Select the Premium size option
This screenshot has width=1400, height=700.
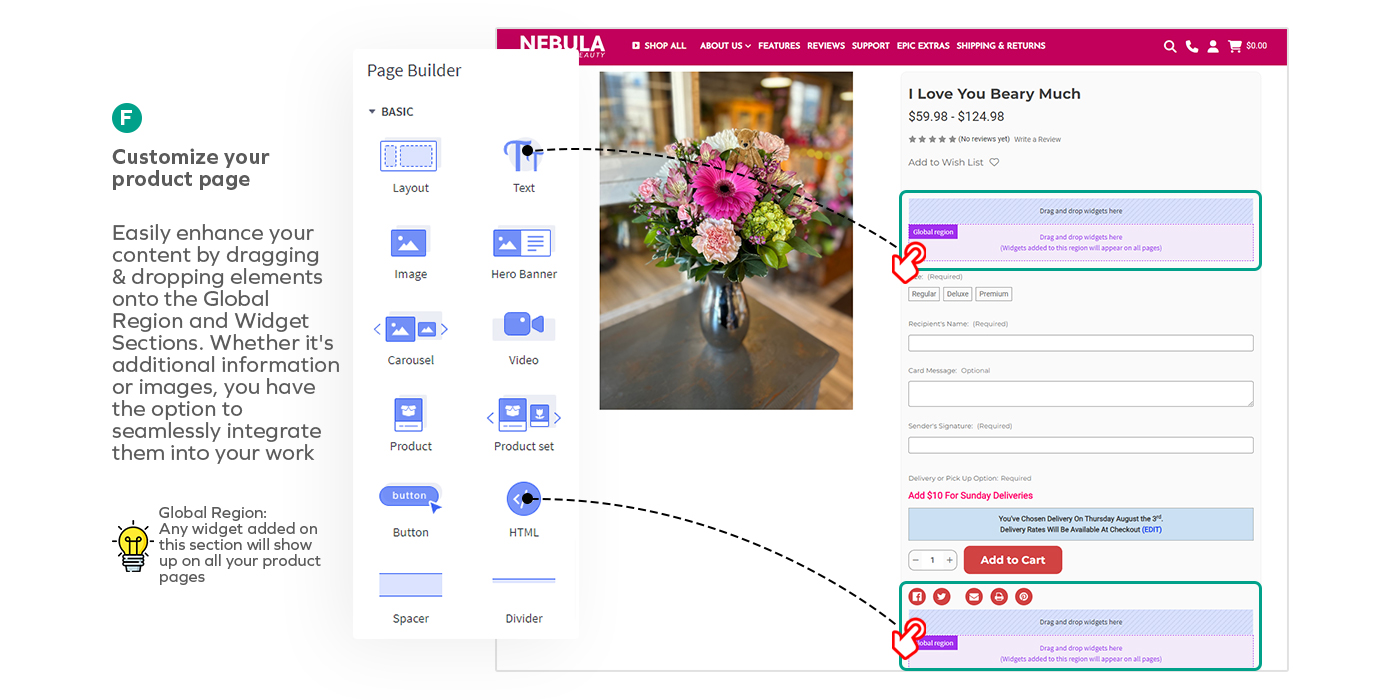pyautogui.click(x=993, y=293)
